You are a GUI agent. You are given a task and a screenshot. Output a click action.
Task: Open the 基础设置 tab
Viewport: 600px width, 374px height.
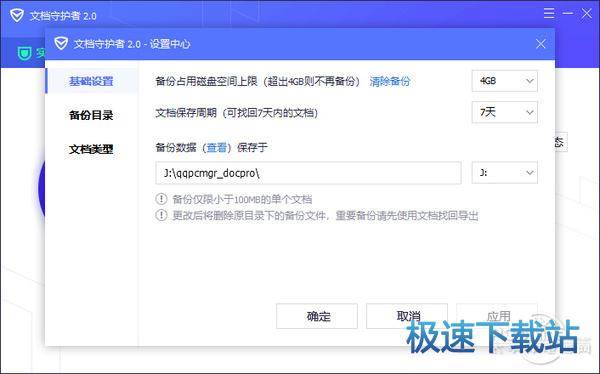91,81
